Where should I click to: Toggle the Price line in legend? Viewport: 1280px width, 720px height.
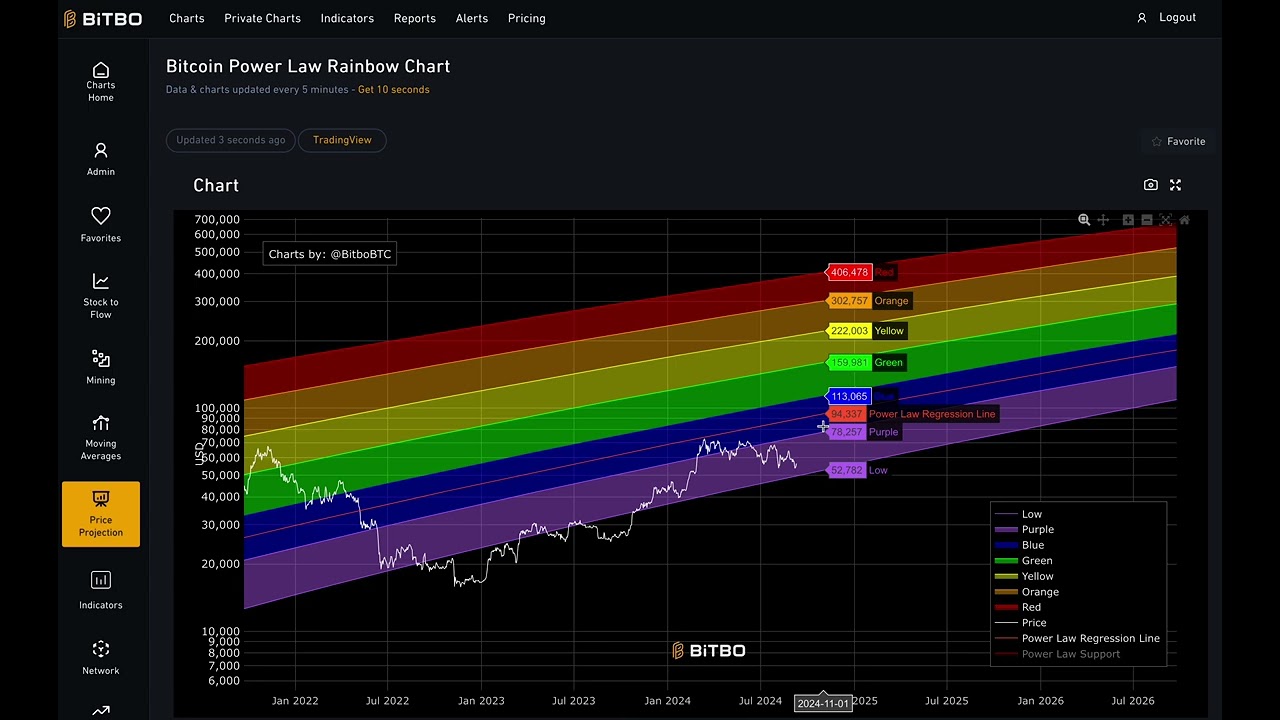tap(1020, 623)
